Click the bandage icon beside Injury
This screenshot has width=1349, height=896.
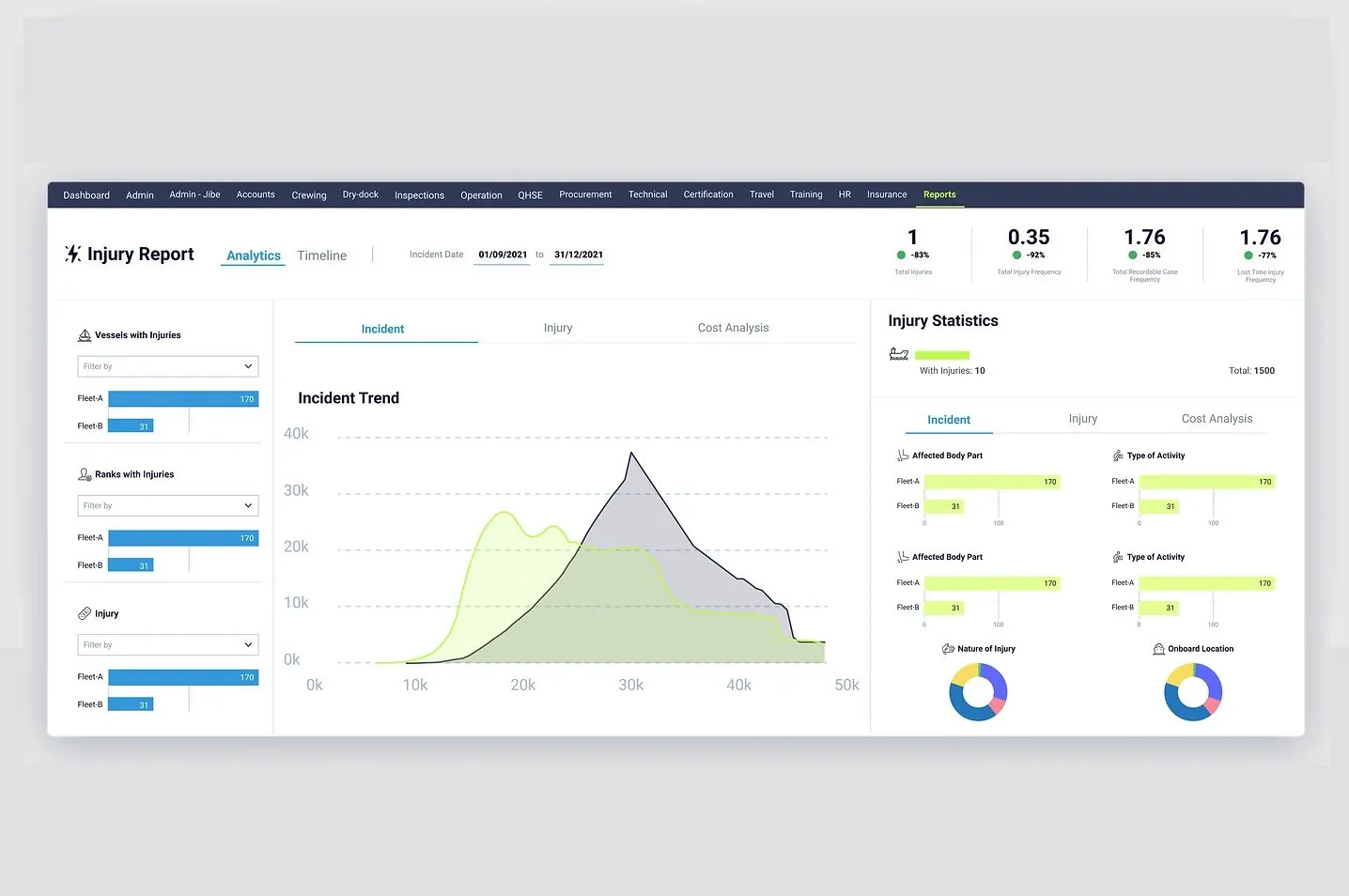[85, 613]
